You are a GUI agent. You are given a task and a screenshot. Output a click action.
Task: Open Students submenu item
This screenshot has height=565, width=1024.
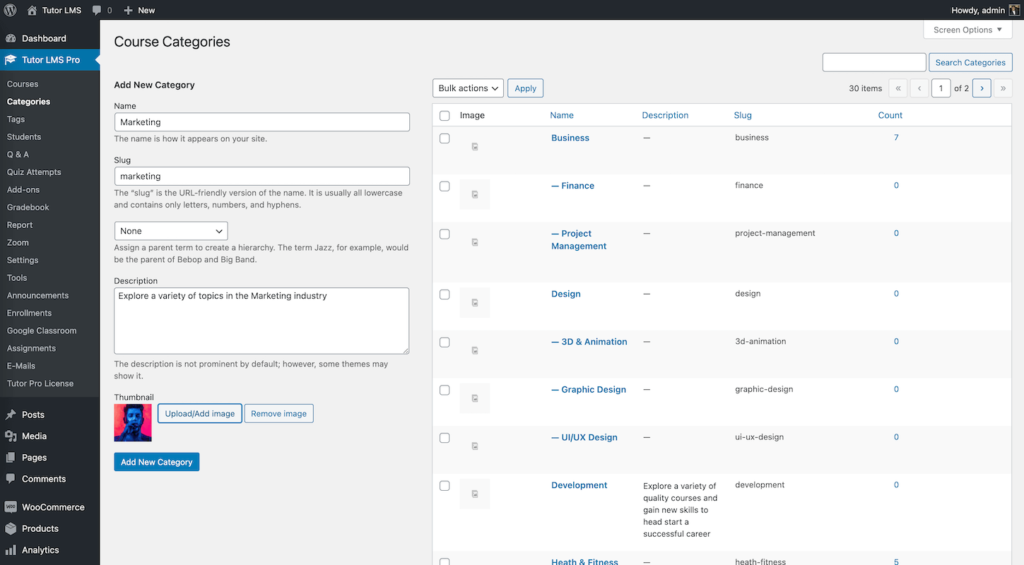pos(24,137)
